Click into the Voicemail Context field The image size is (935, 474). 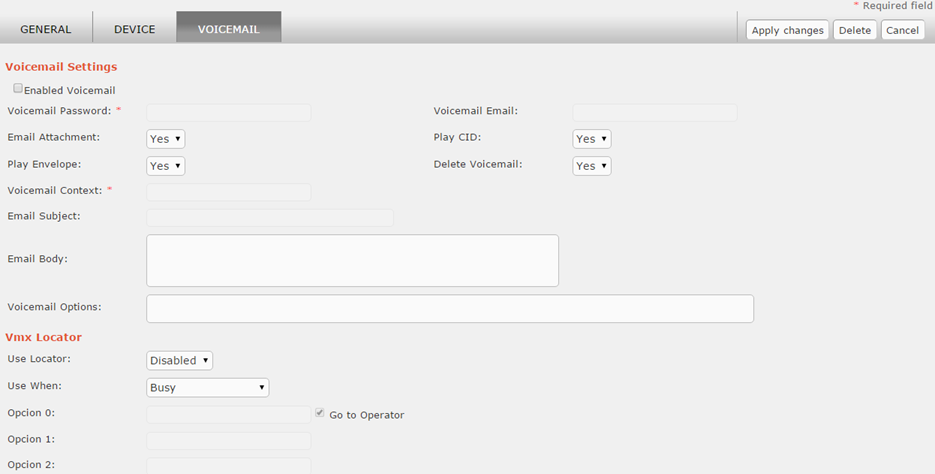228,192
